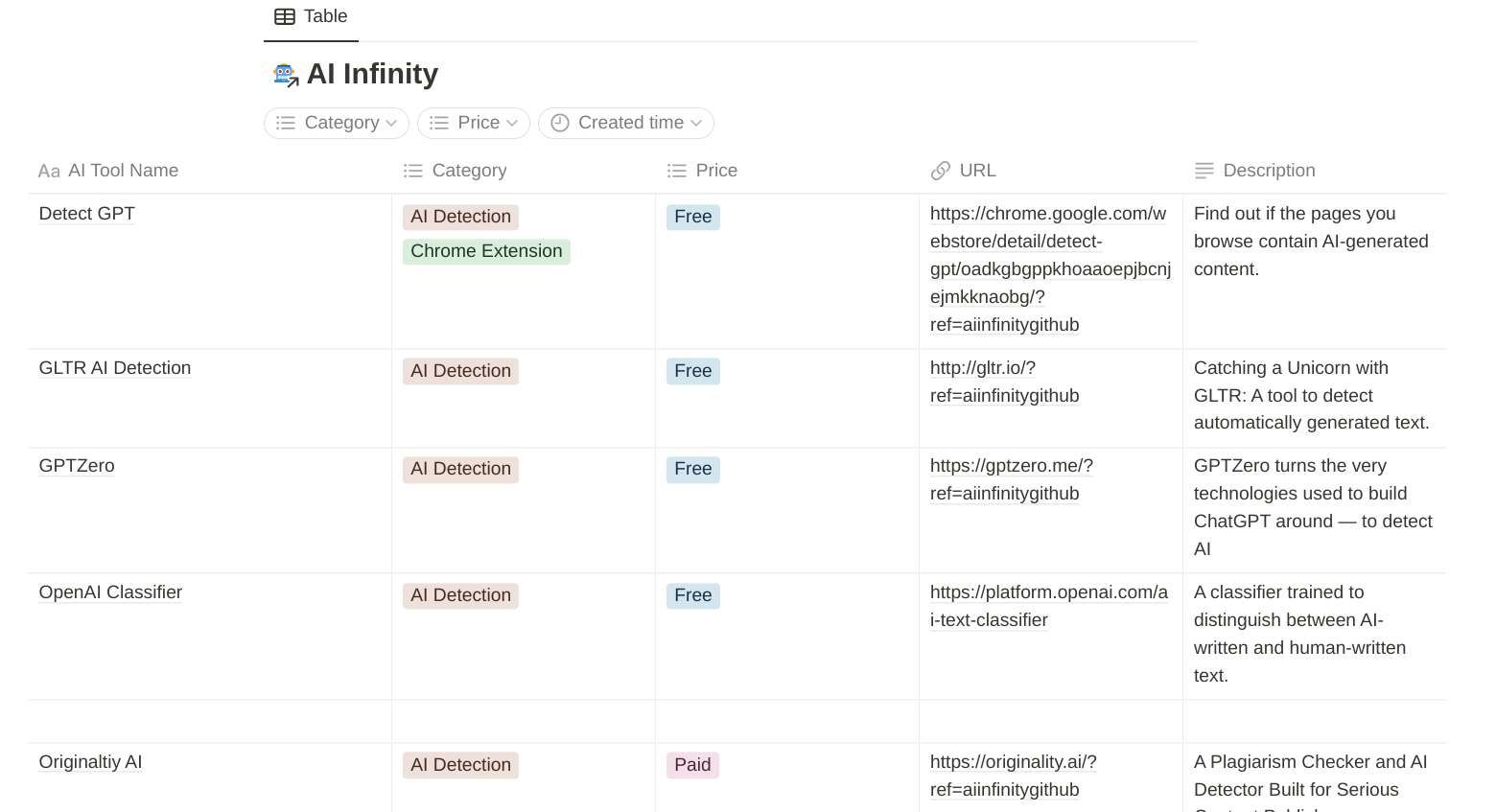This screenshot has width=1496, height=812.
Task: Open the Description column header menu
Action: click(1269, 171)
